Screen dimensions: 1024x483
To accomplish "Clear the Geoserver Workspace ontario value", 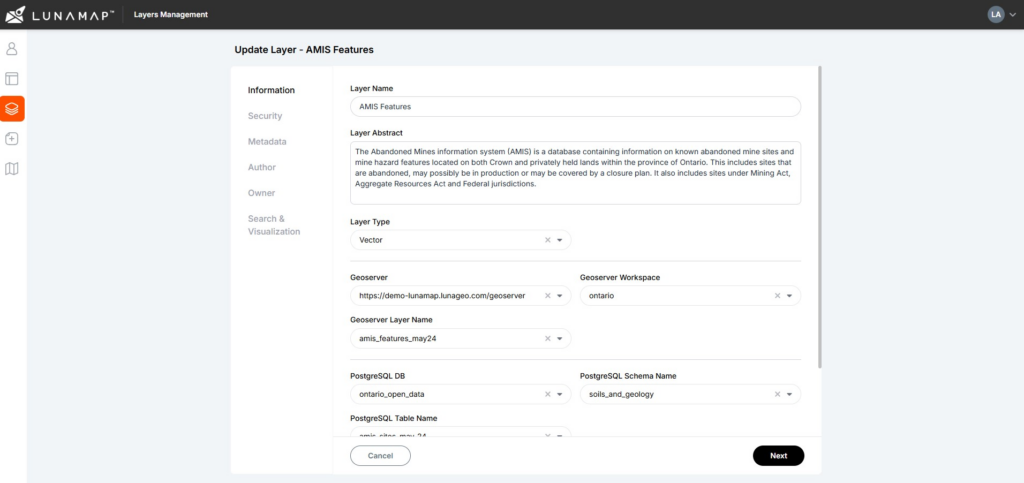I will click(777, 296).
